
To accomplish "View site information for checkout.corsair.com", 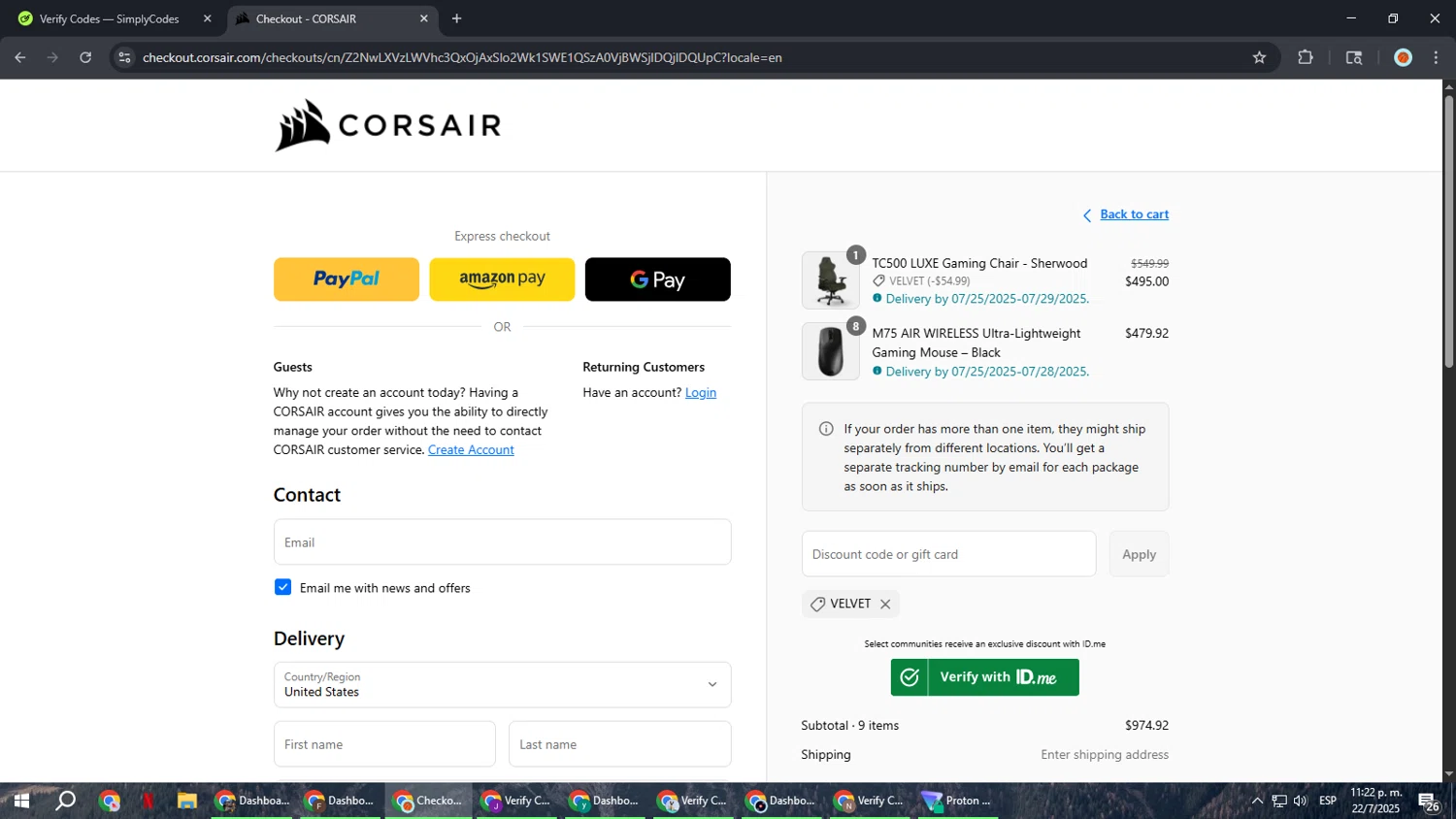I will (124, 57).
